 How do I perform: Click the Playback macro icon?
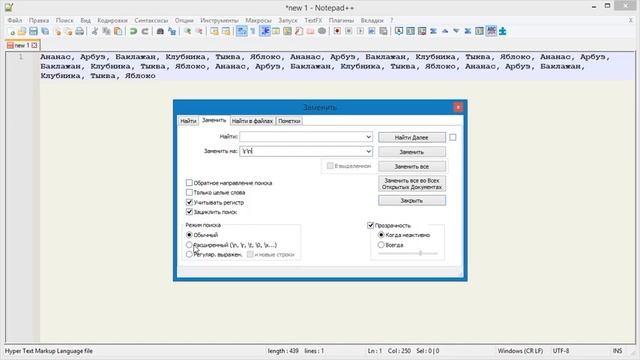360,31
